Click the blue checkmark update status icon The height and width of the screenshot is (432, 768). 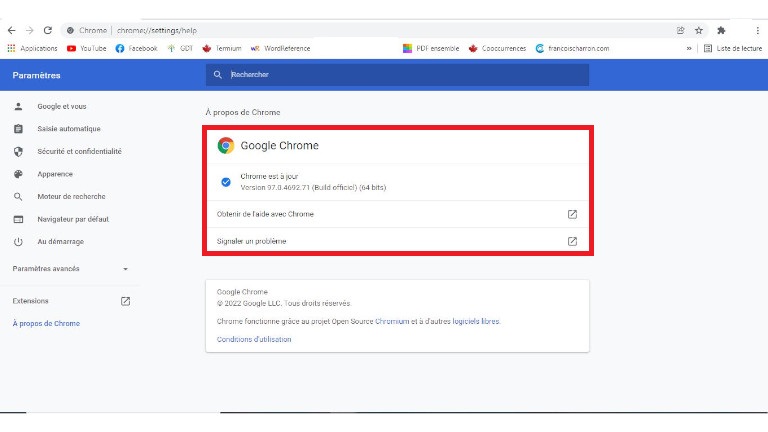(226, 182)
